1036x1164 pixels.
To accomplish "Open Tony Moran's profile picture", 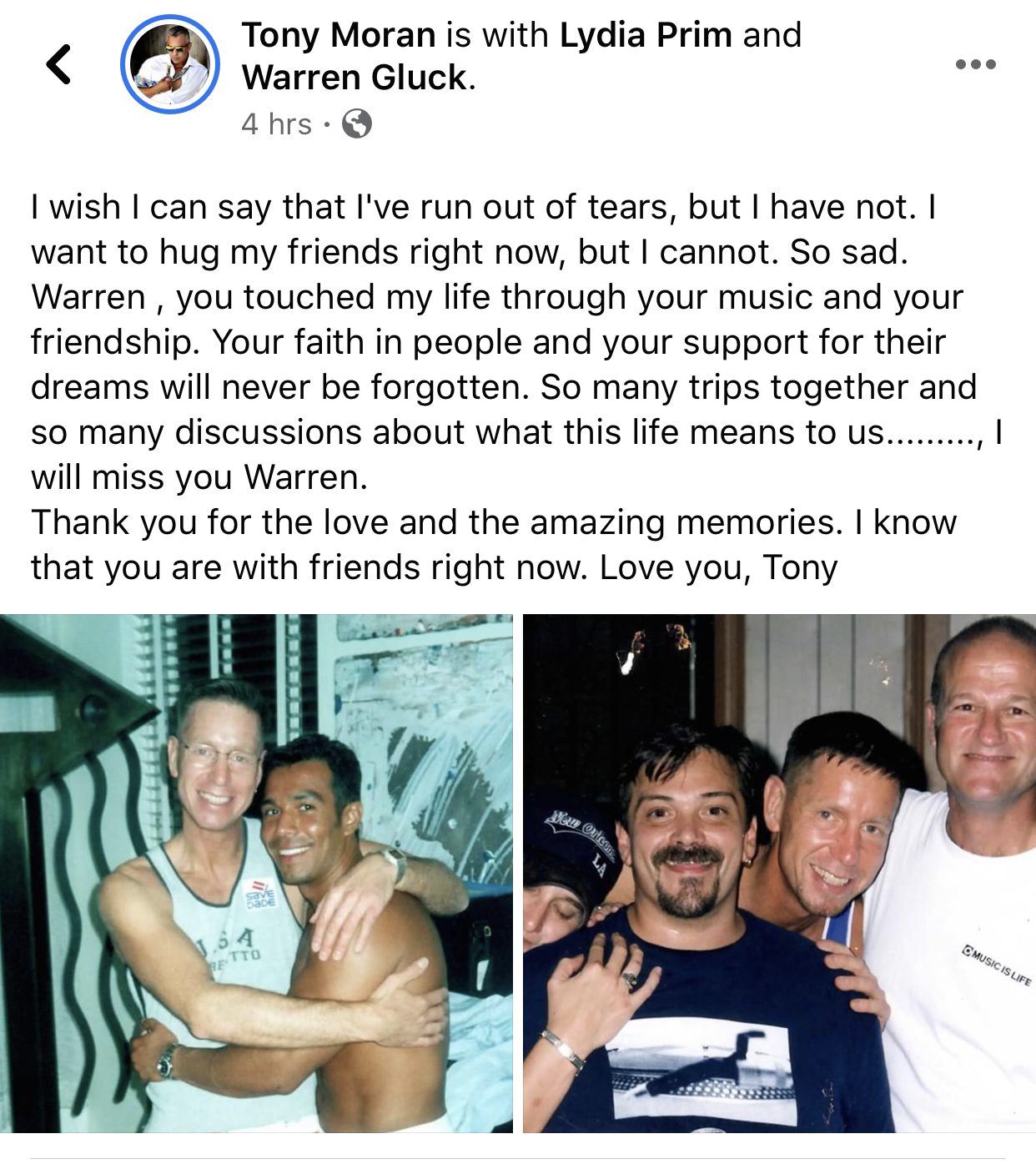I will tap(170, 64).
